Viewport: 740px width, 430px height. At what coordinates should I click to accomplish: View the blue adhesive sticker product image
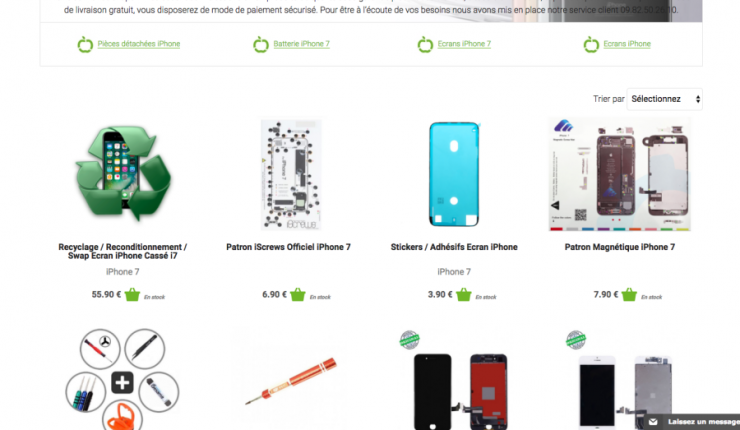pyautogui.click(x=454, y=174)
